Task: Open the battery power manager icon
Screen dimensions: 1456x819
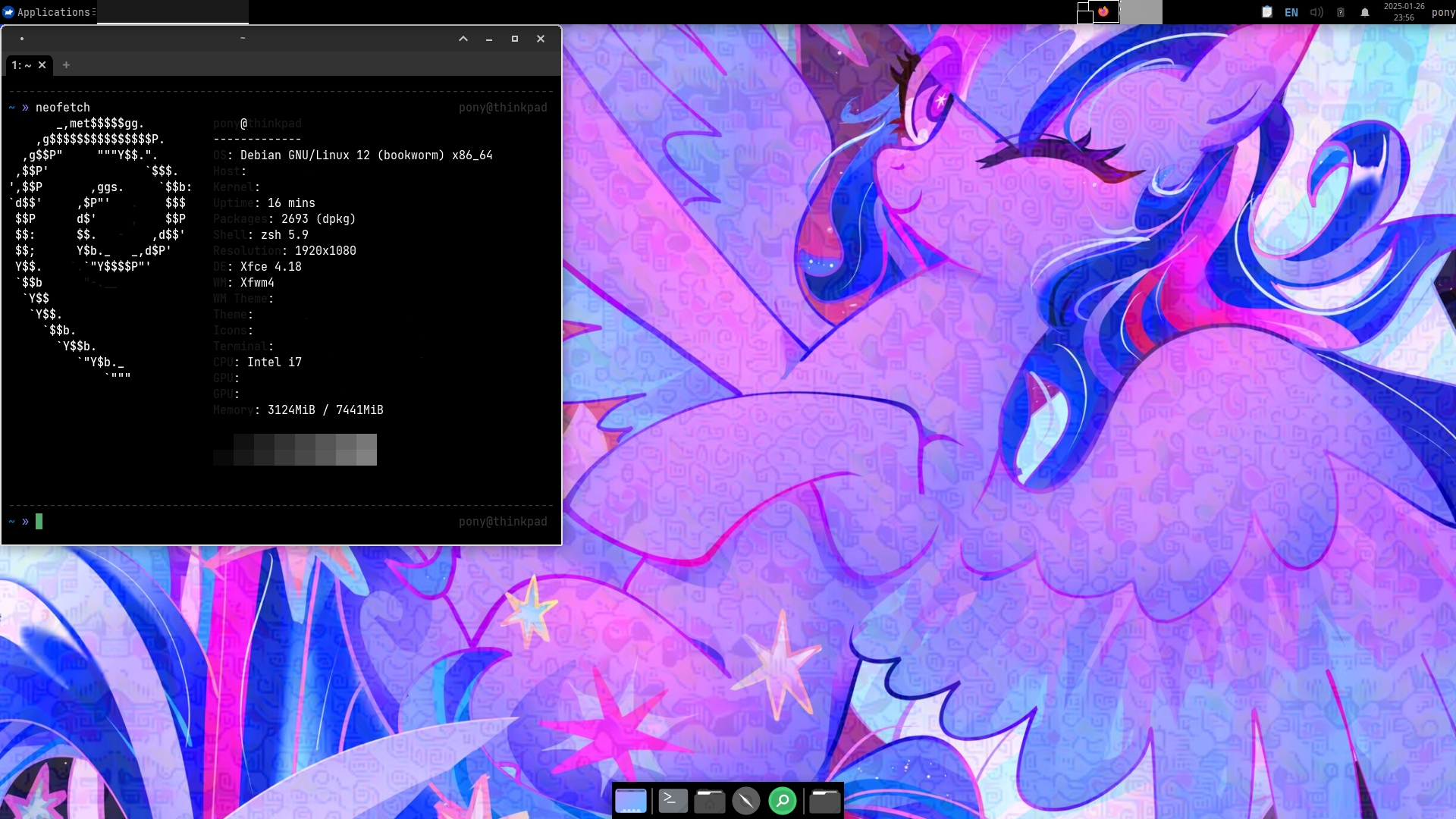Action: tap(1340, 12)
